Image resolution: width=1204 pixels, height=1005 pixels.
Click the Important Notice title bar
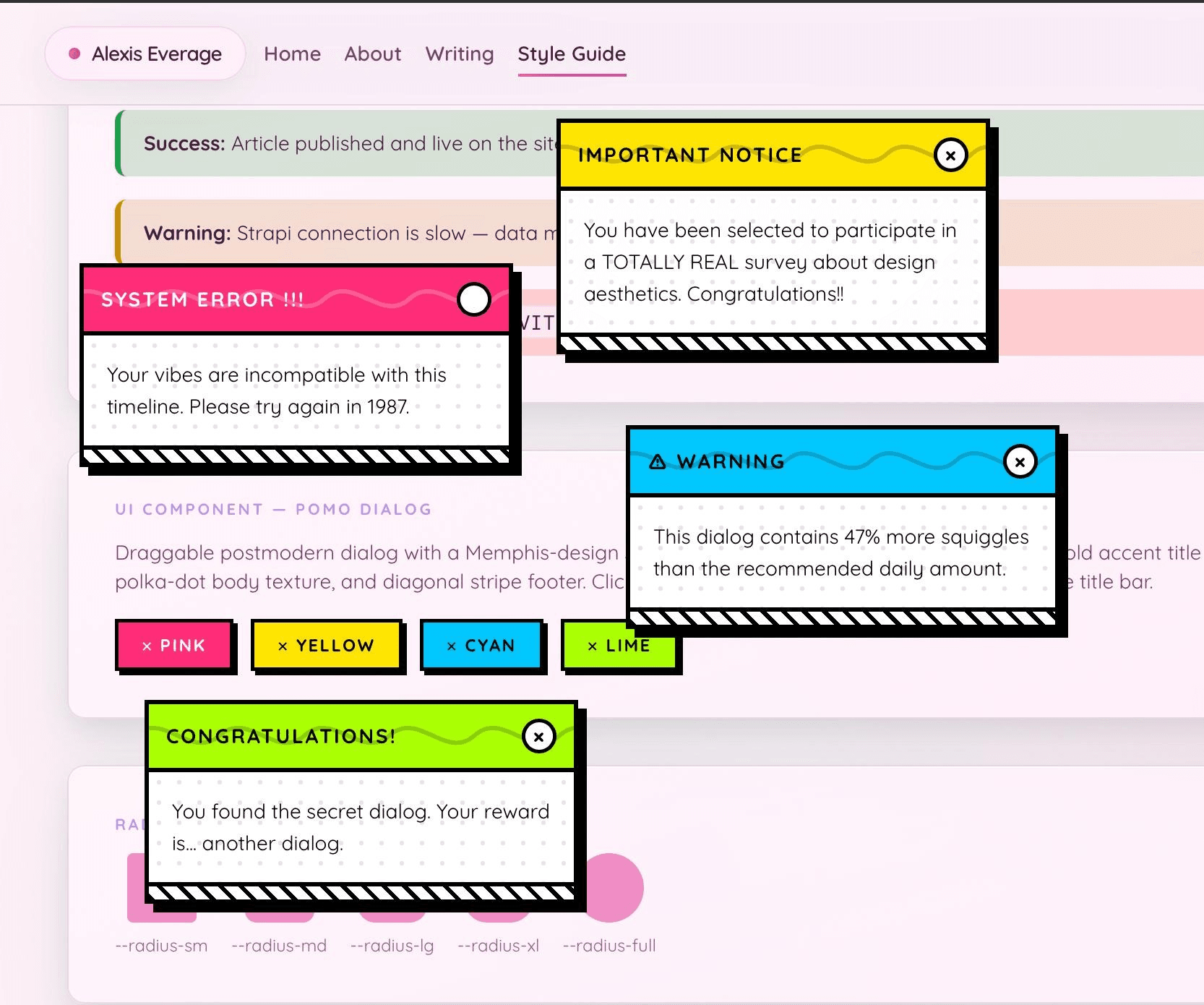[x=773, y=155]
